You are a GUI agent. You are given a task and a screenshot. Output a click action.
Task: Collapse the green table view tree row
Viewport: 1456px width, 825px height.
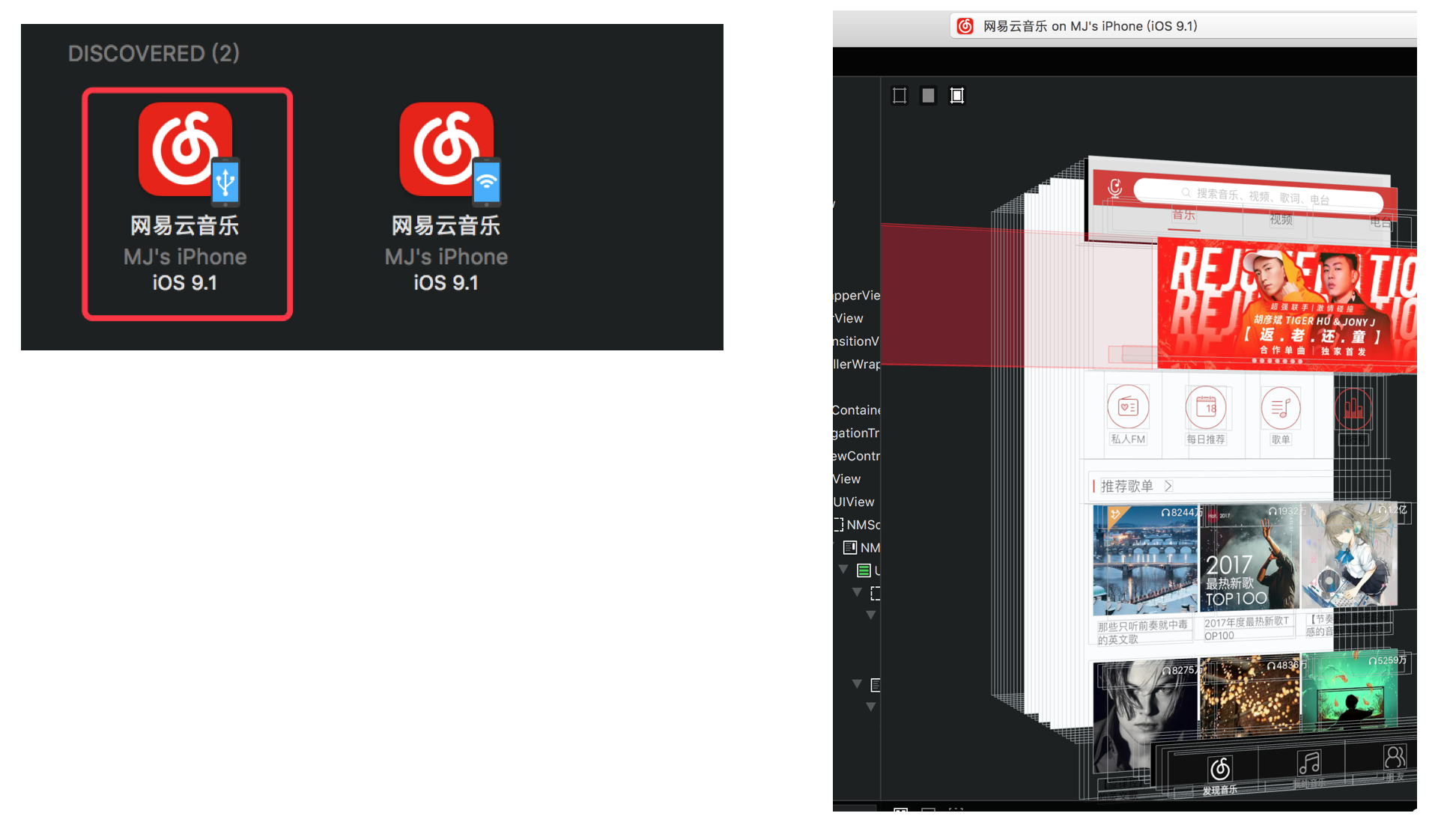(843, 570)
